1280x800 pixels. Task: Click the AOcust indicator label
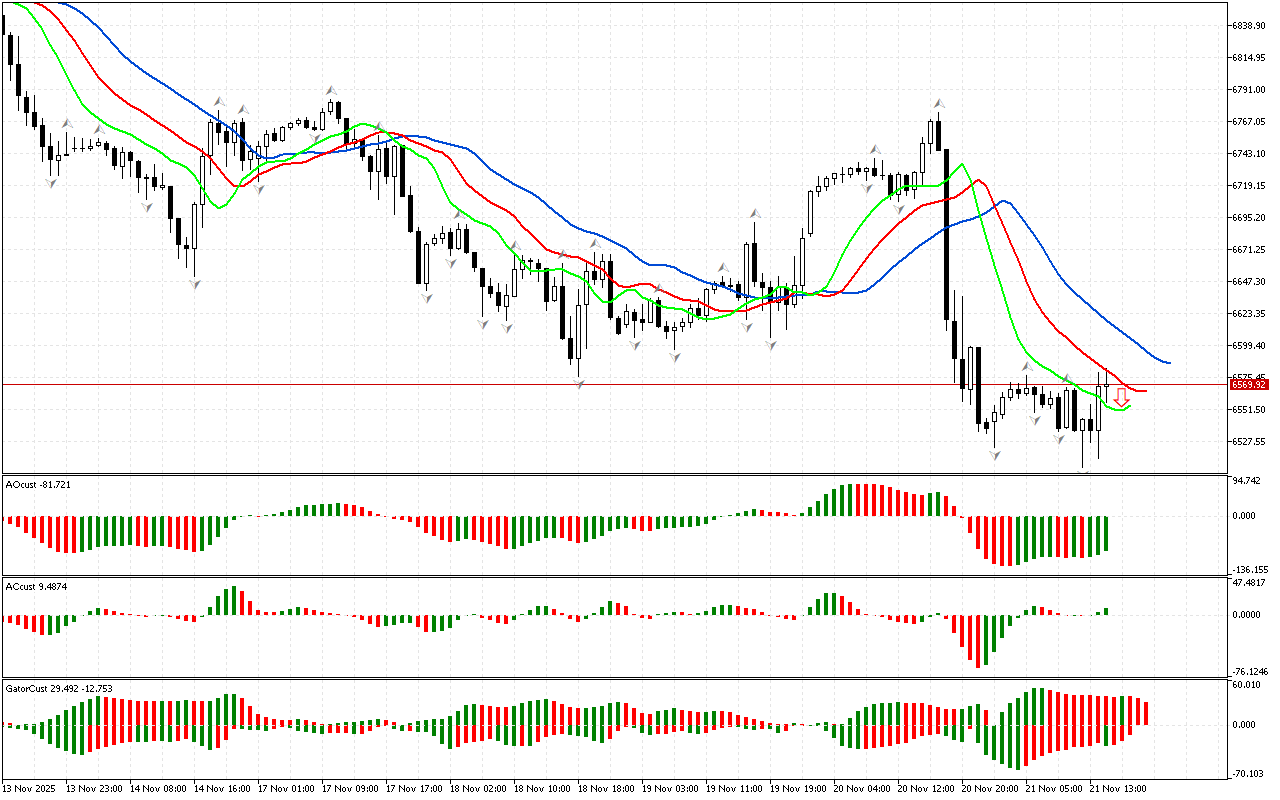click(x=38, y=484)
